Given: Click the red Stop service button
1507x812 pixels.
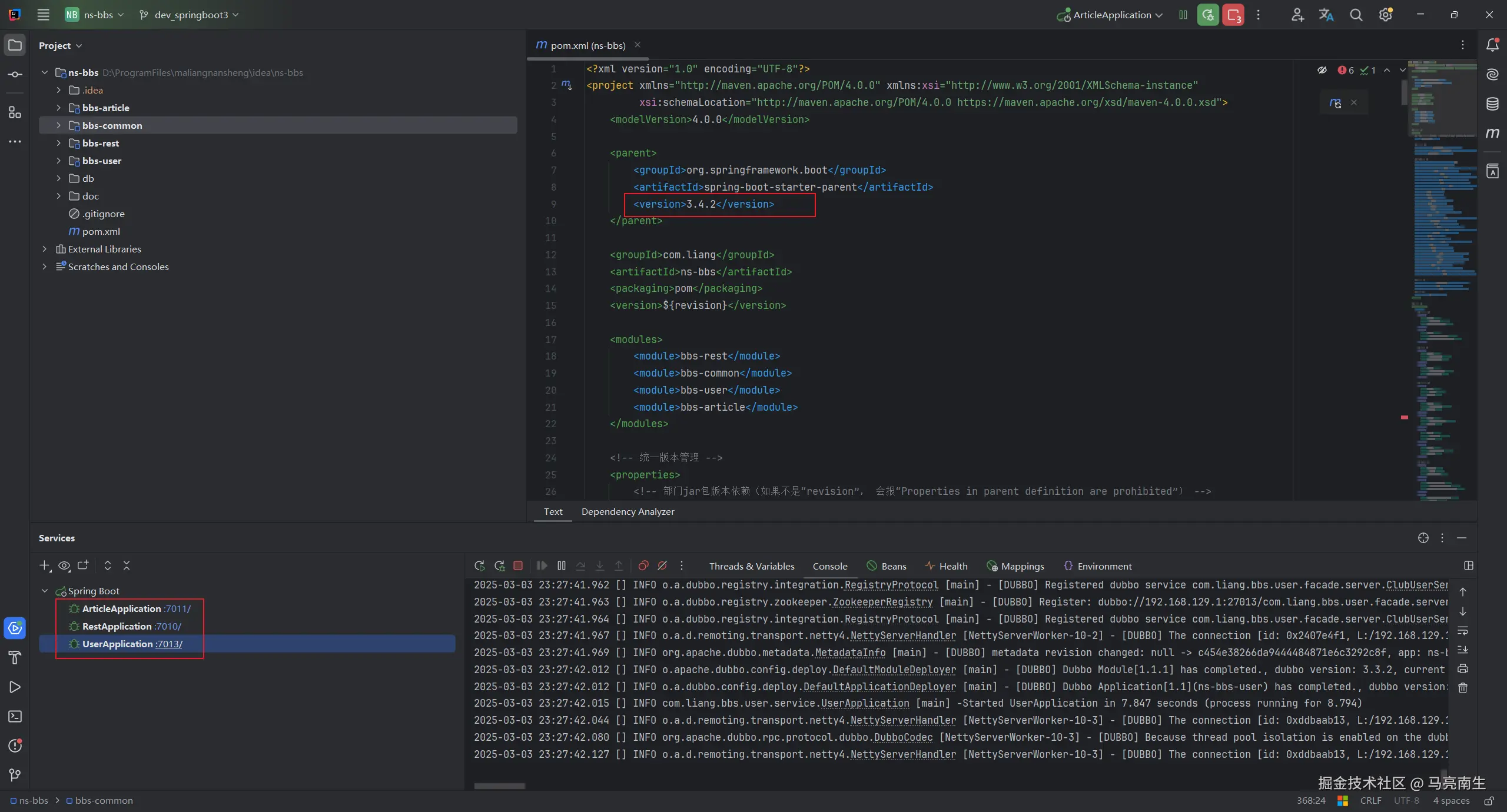Looking at the screenshot, I should coord(518,565).
